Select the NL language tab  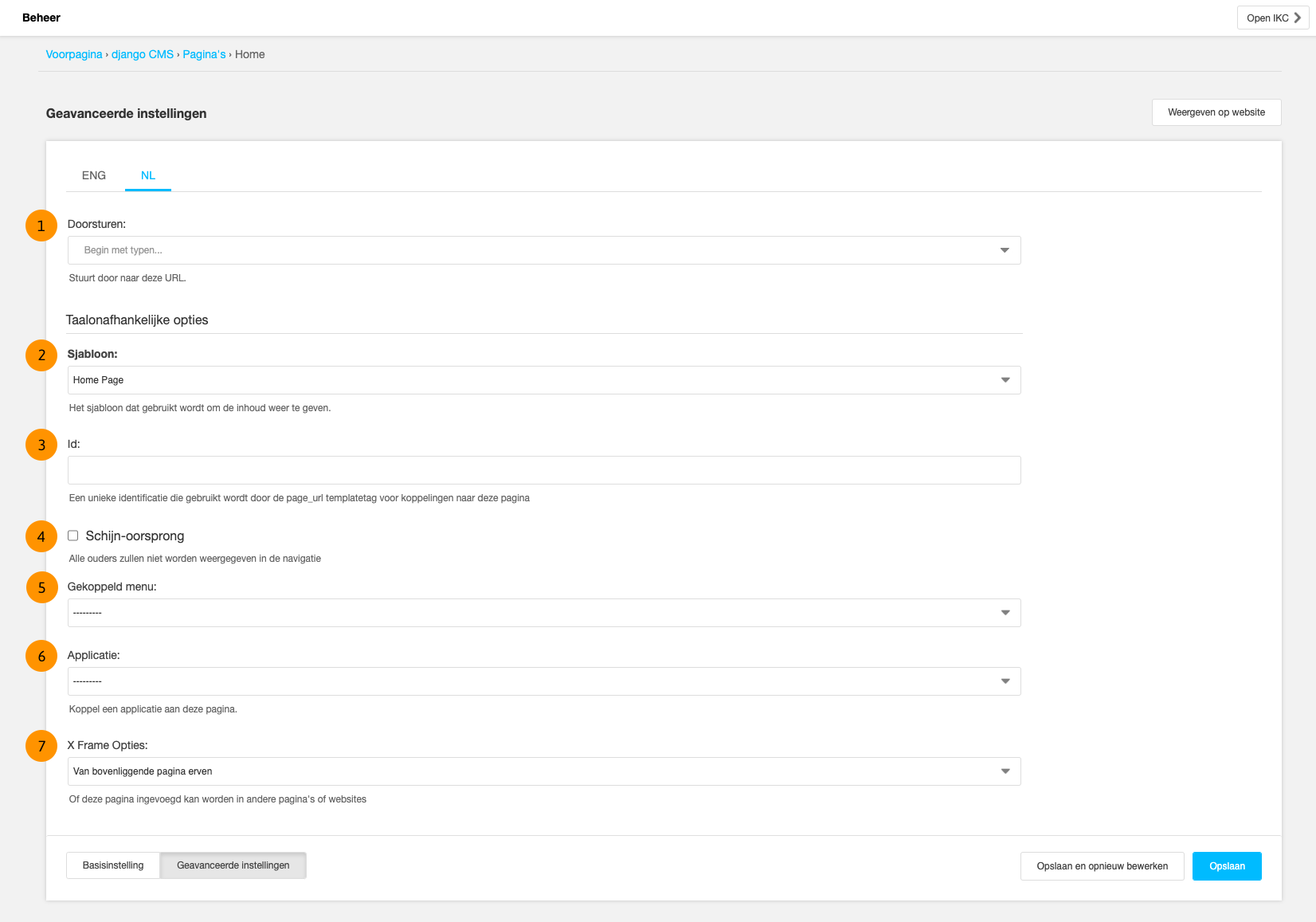[148, 175]
